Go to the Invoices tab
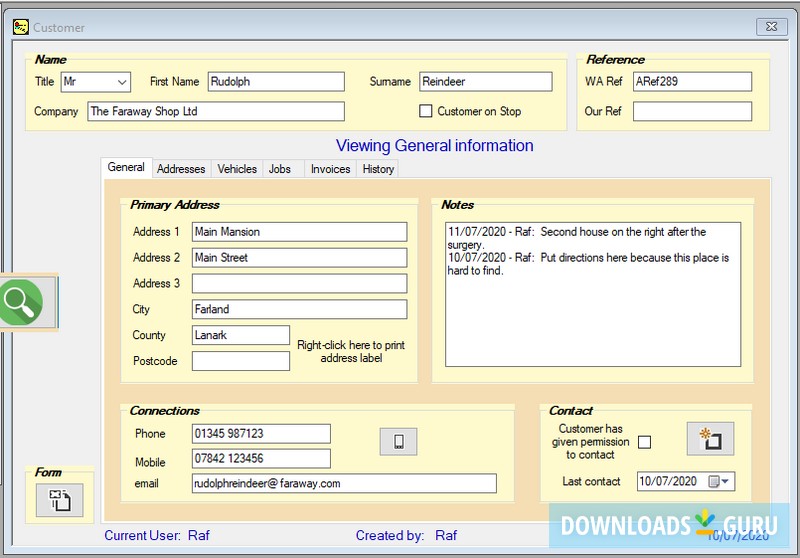The image size is (800, 558). [x=330, y=169]
